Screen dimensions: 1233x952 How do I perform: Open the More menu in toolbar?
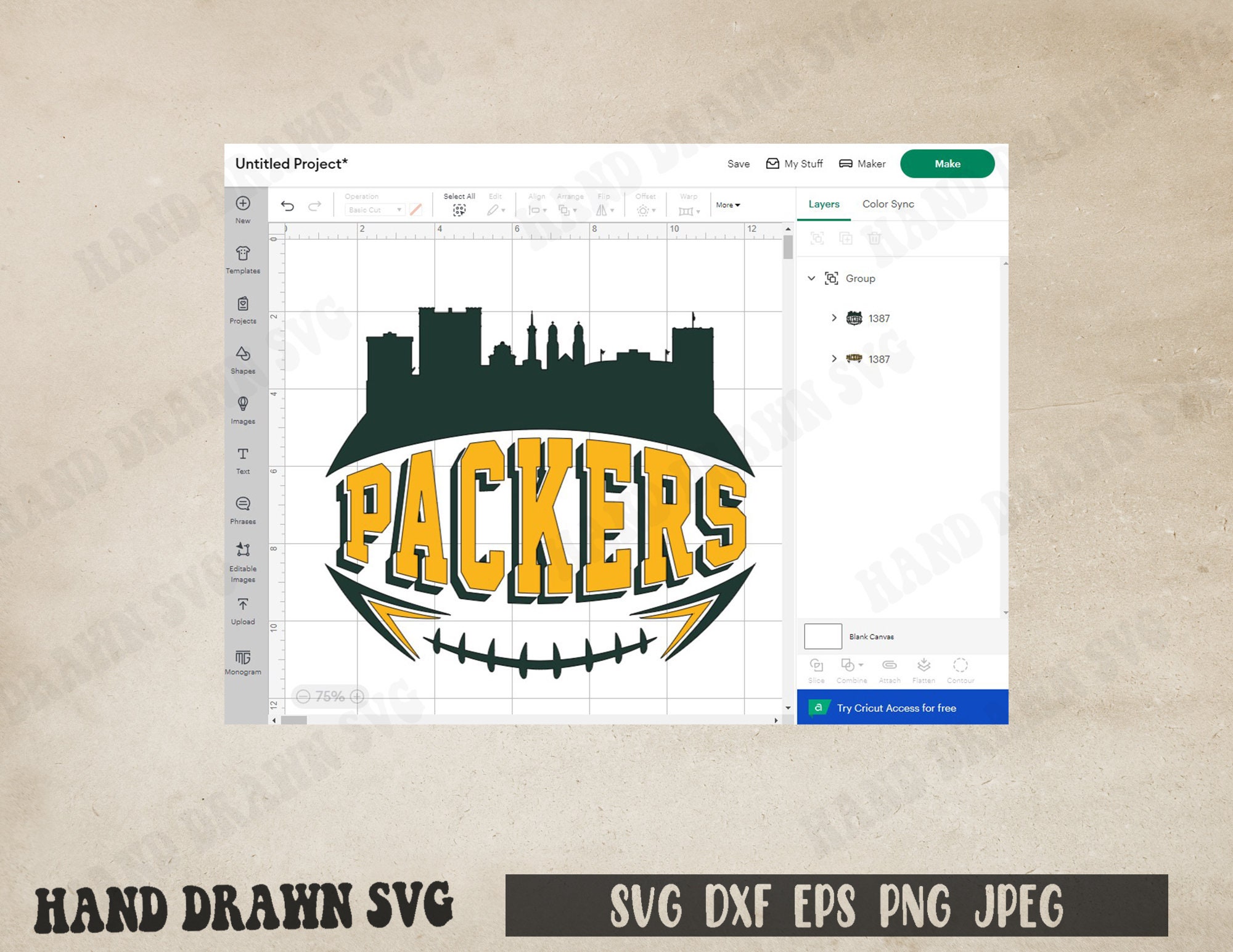coord(727,205)
